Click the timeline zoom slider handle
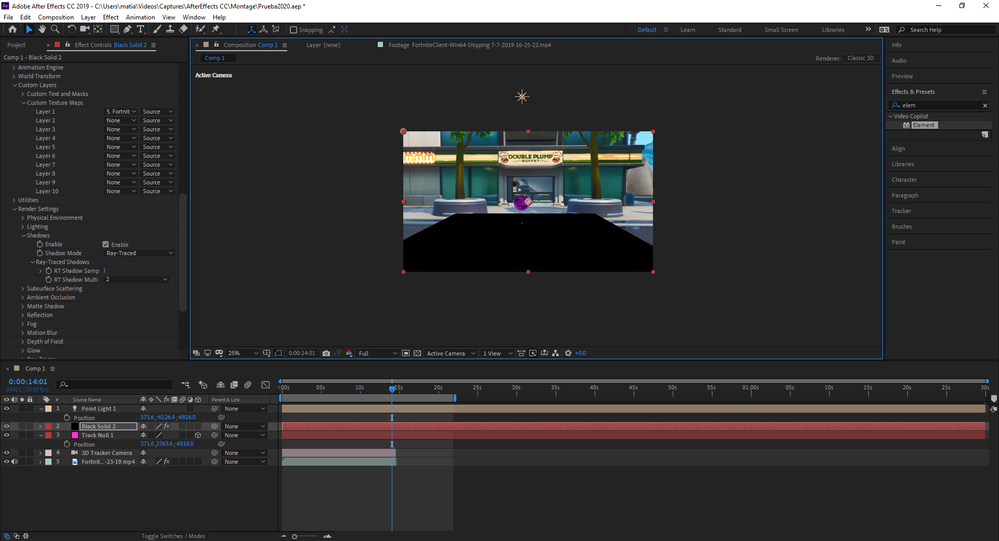 coord(294,536)
